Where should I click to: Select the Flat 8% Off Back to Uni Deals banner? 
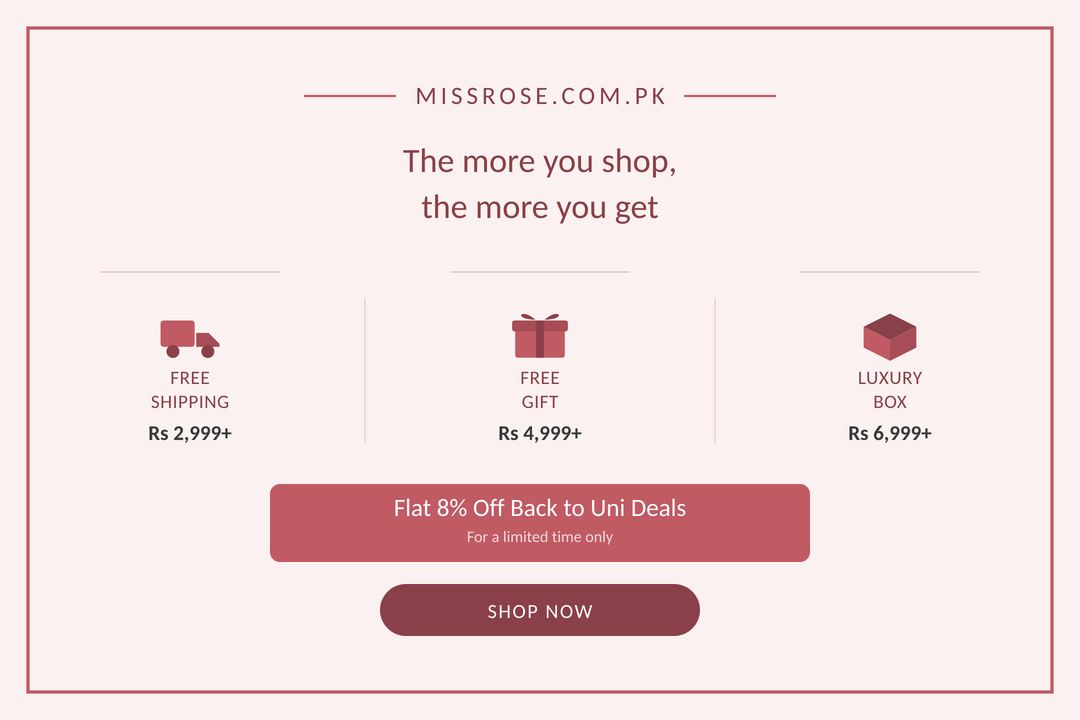(x=540, y=523)
